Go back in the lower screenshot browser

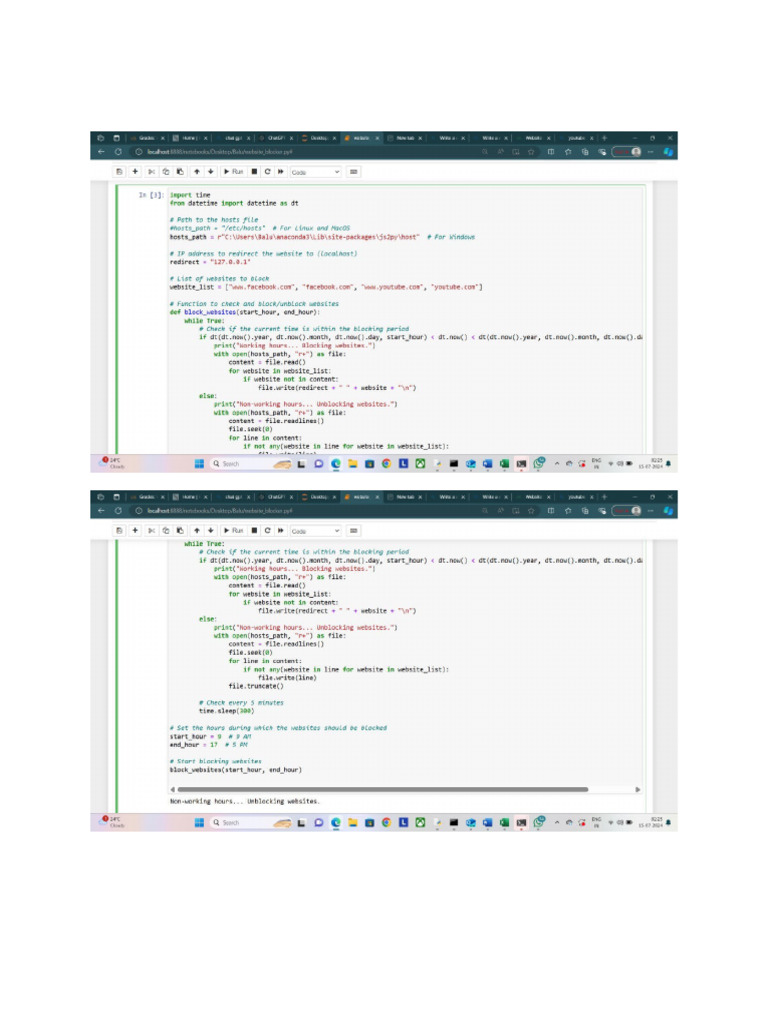click(101, 511)
